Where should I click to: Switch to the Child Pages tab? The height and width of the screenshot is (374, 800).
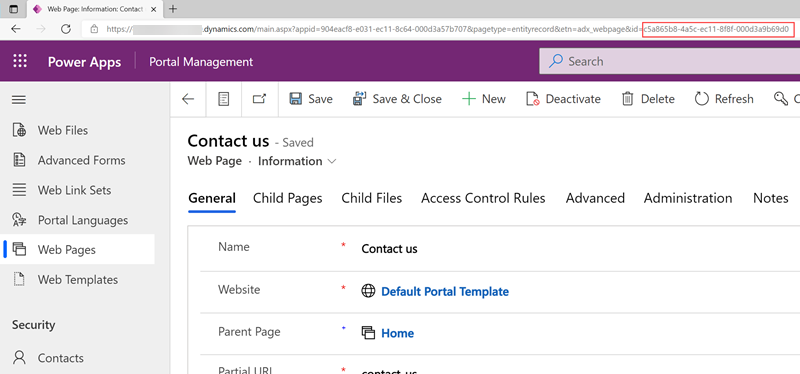(288, 198)
